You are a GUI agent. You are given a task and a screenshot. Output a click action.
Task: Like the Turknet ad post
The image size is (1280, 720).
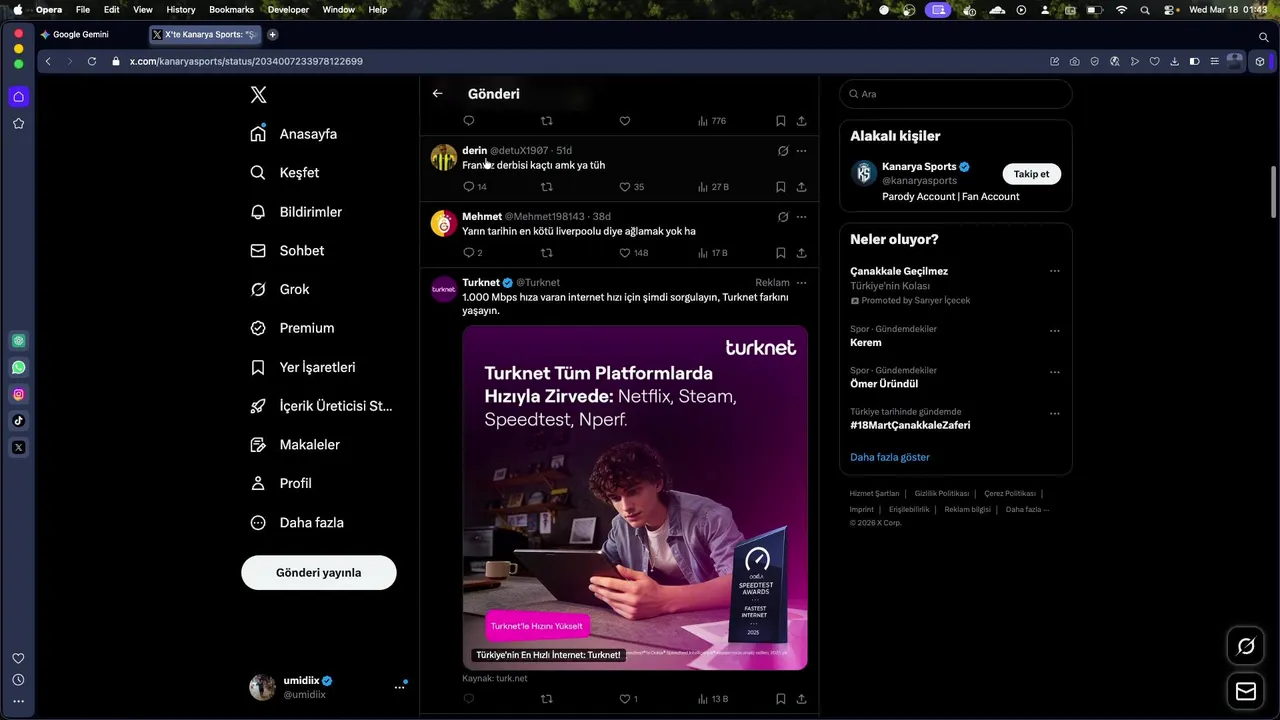(x=625, y=699)
